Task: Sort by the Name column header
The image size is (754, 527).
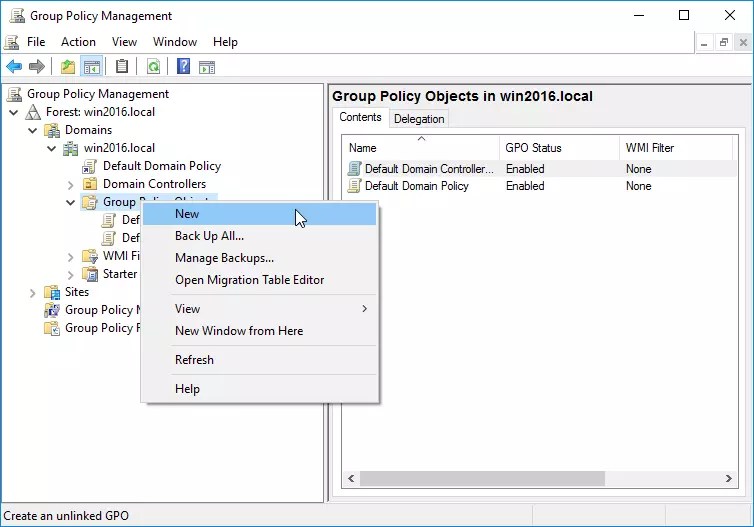Action: tap(421, 148)
